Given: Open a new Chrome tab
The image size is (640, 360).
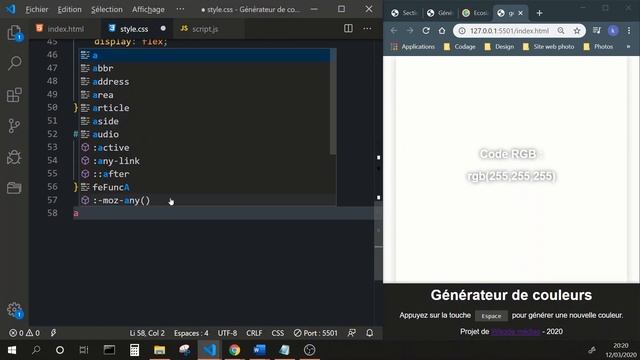Looking at the screenshot, I should tap(539, 13).
